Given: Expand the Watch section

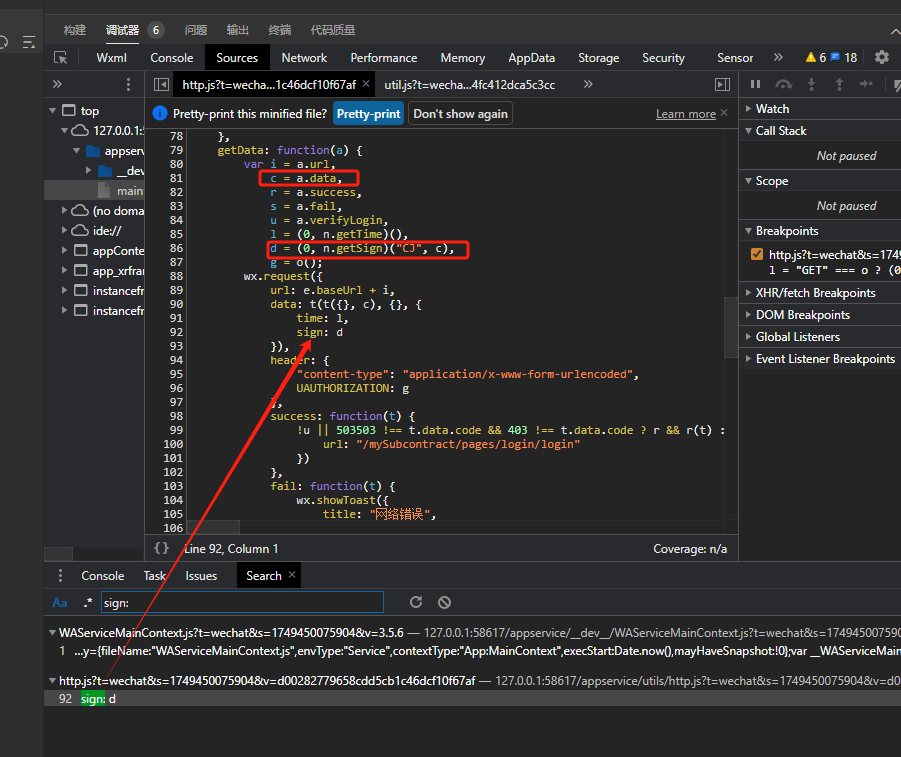Looking at the screenshot, I should [748, 109].
